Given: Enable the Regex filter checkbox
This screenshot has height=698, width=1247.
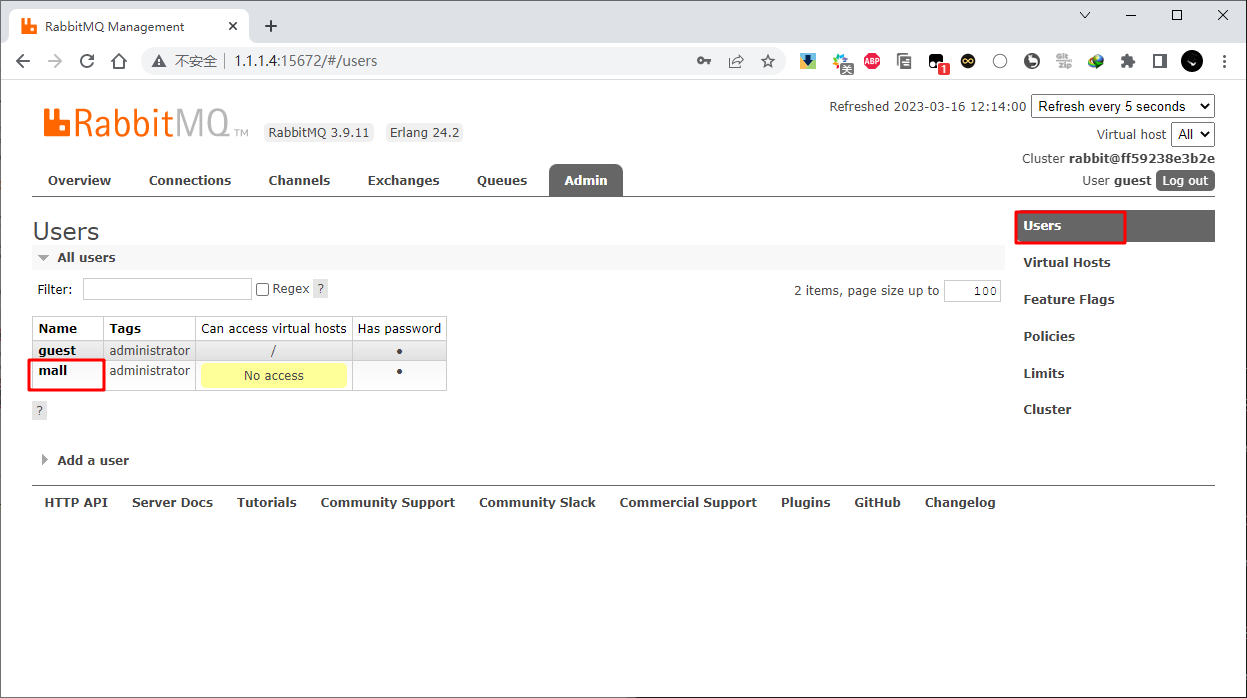Looking at the screenshot, I should point(263,289).
